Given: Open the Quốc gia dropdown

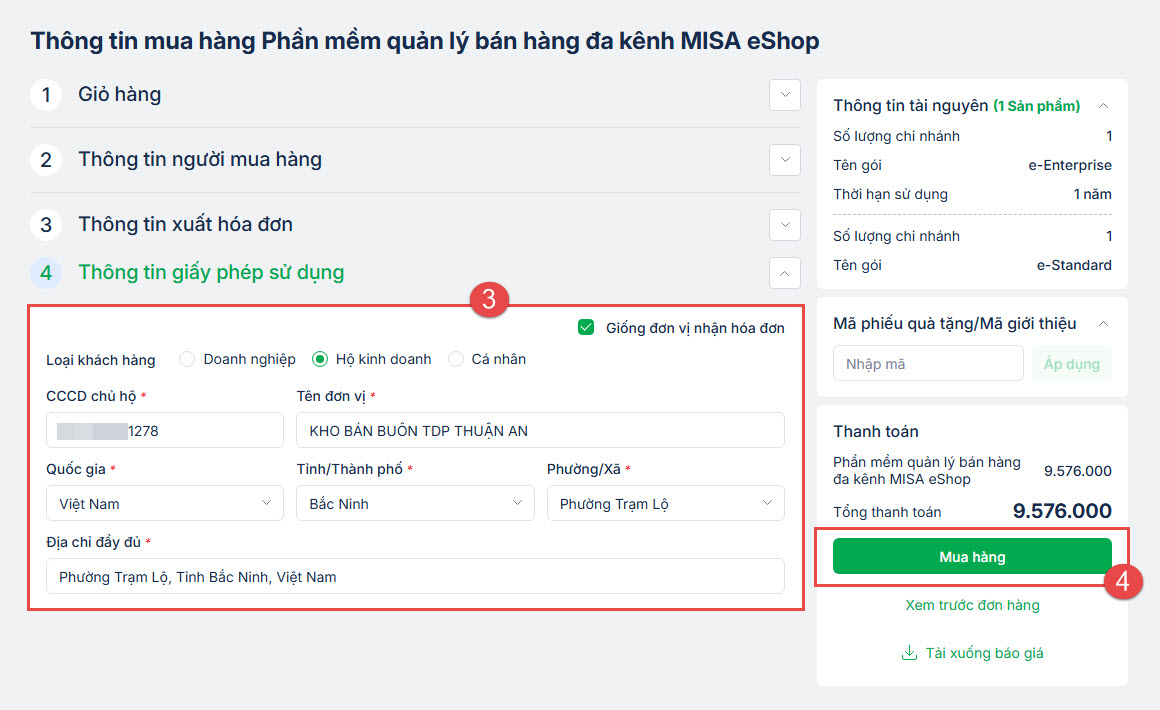Looking at the screenshot, I should [x=165, y=504].
